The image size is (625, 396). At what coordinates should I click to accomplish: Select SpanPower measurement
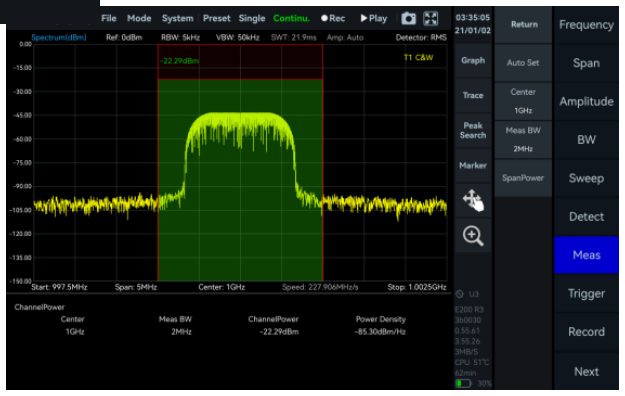(523, 178)
